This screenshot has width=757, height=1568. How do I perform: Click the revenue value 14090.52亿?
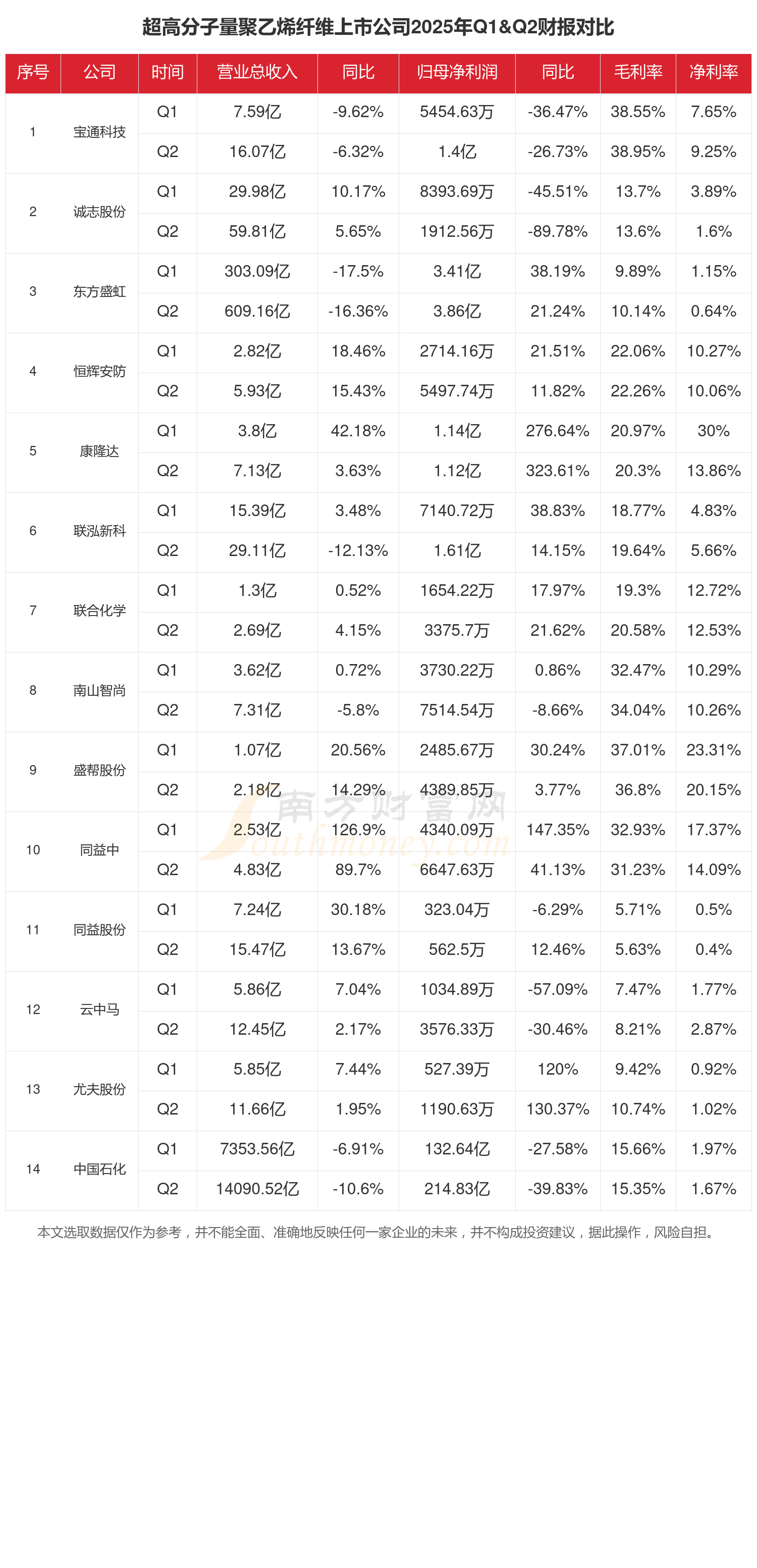tap(257, 1189)
